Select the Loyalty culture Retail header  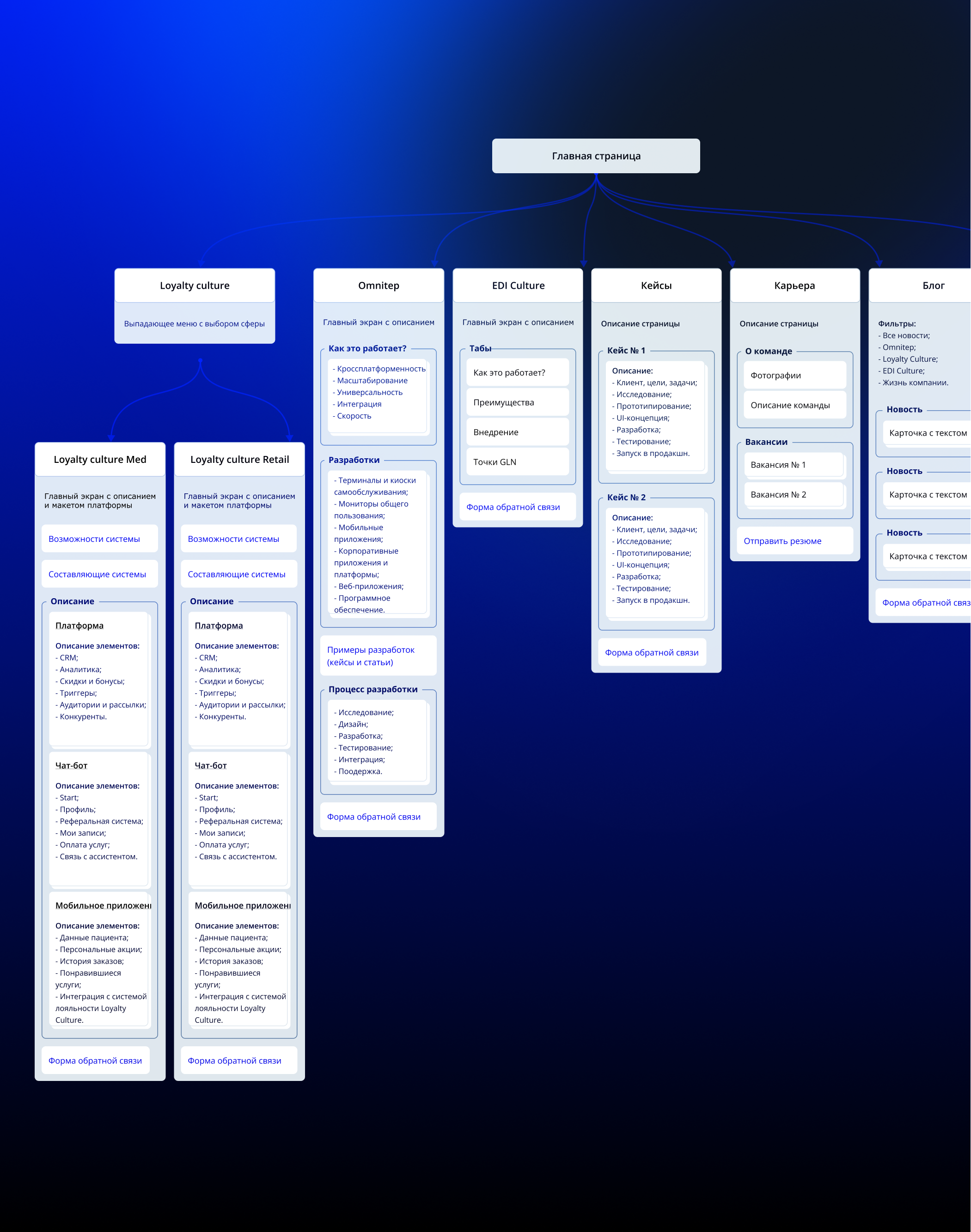coord(239,459)
